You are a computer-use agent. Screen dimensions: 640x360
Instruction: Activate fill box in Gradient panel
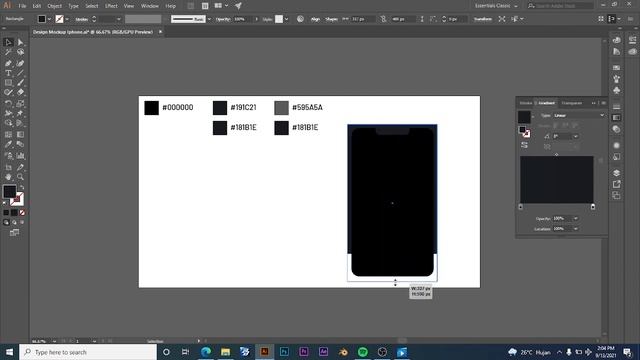(x=522, y=130)
